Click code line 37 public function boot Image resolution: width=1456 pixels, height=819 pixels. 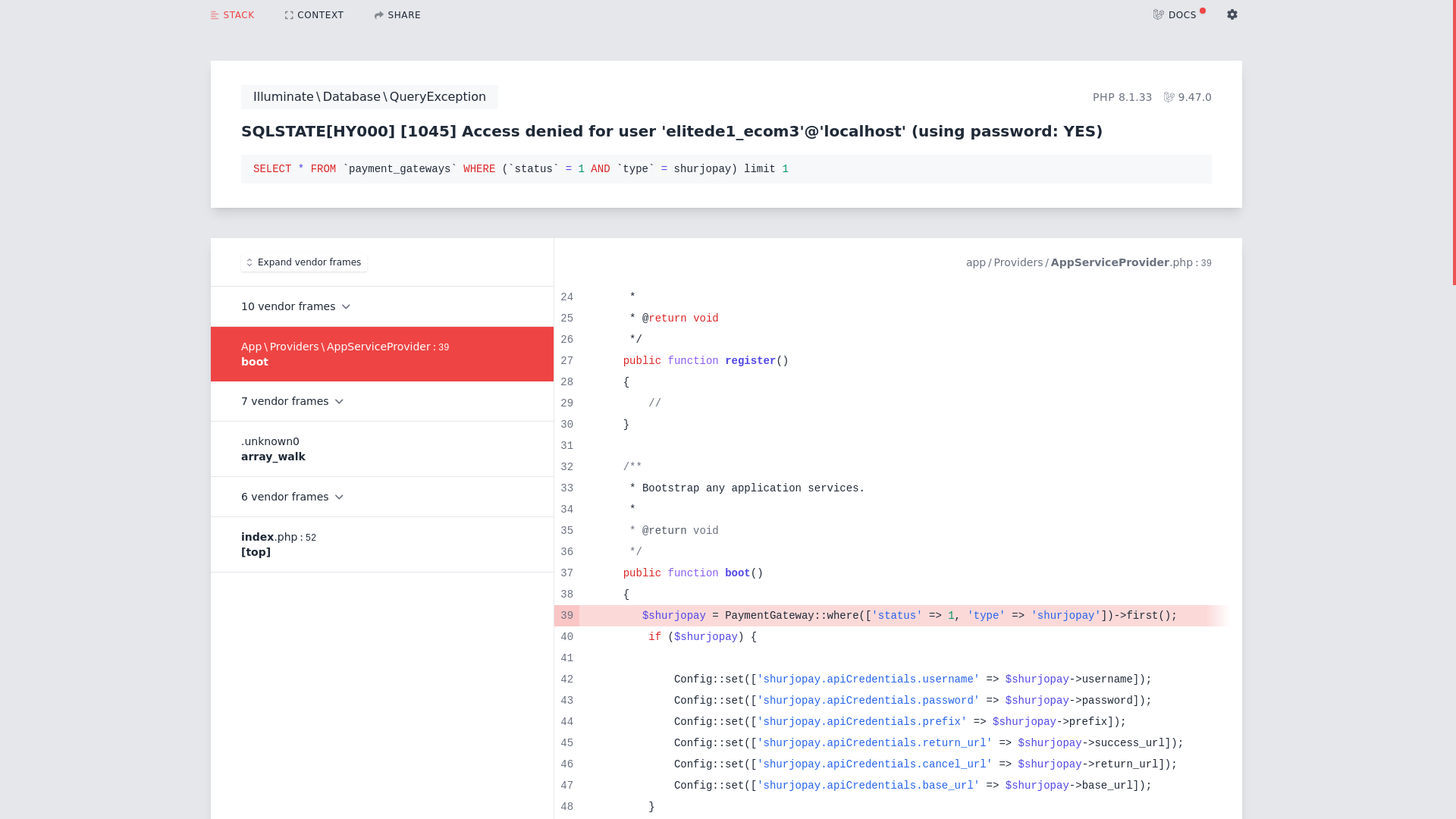click(693, 573)
